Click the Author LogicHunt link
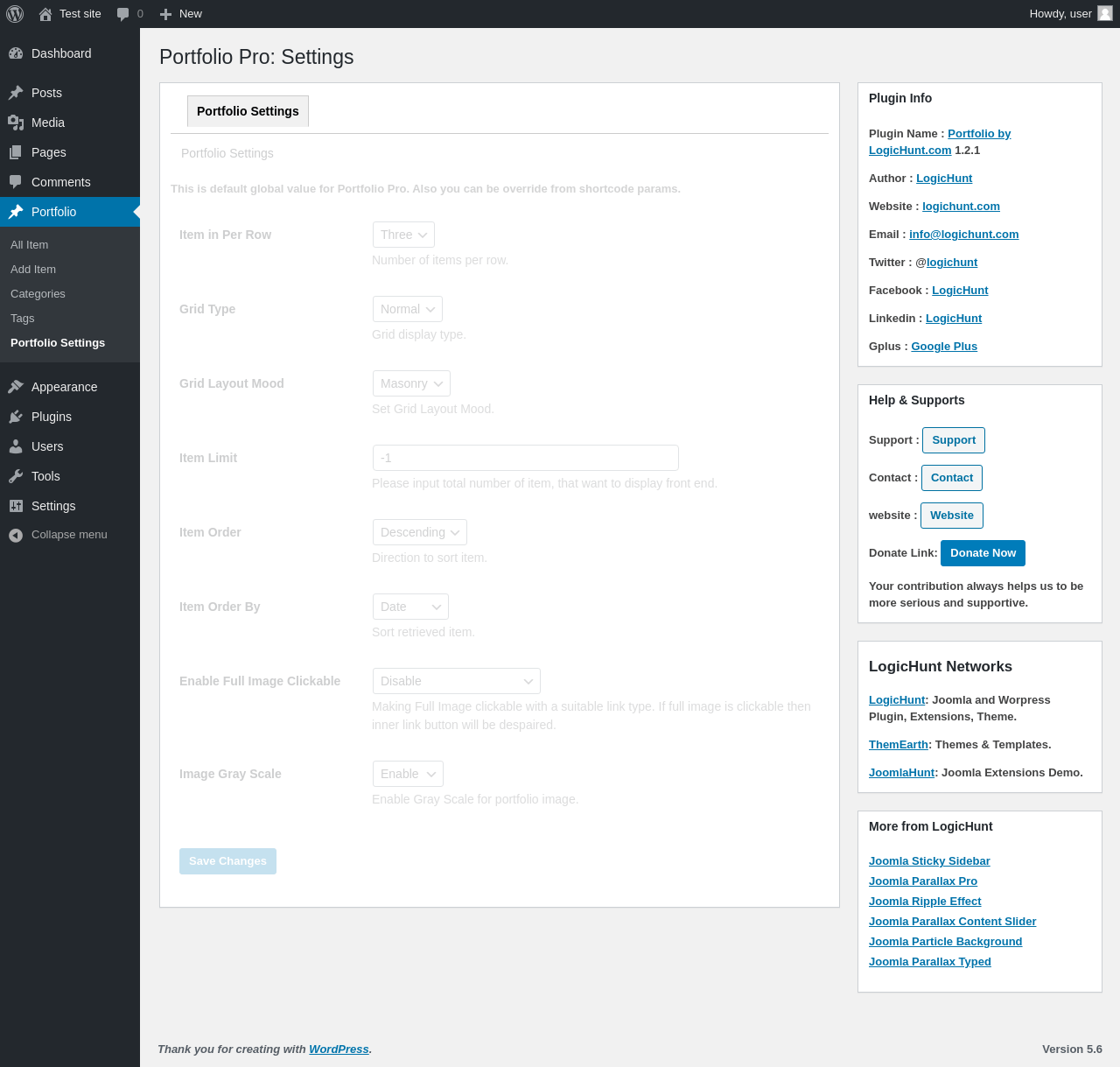The width and height of the screenshot is (1120, 1067). pos(944,179)
